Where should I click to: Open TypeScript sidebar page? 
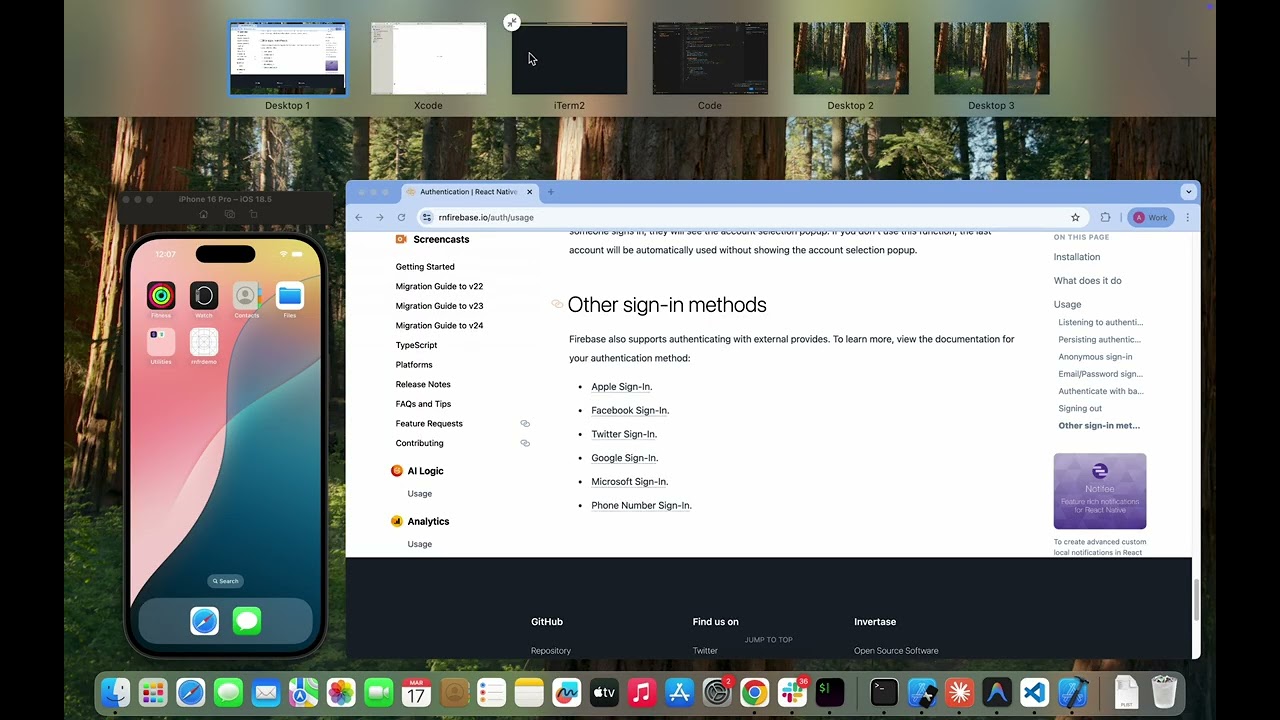click(416, 345)
